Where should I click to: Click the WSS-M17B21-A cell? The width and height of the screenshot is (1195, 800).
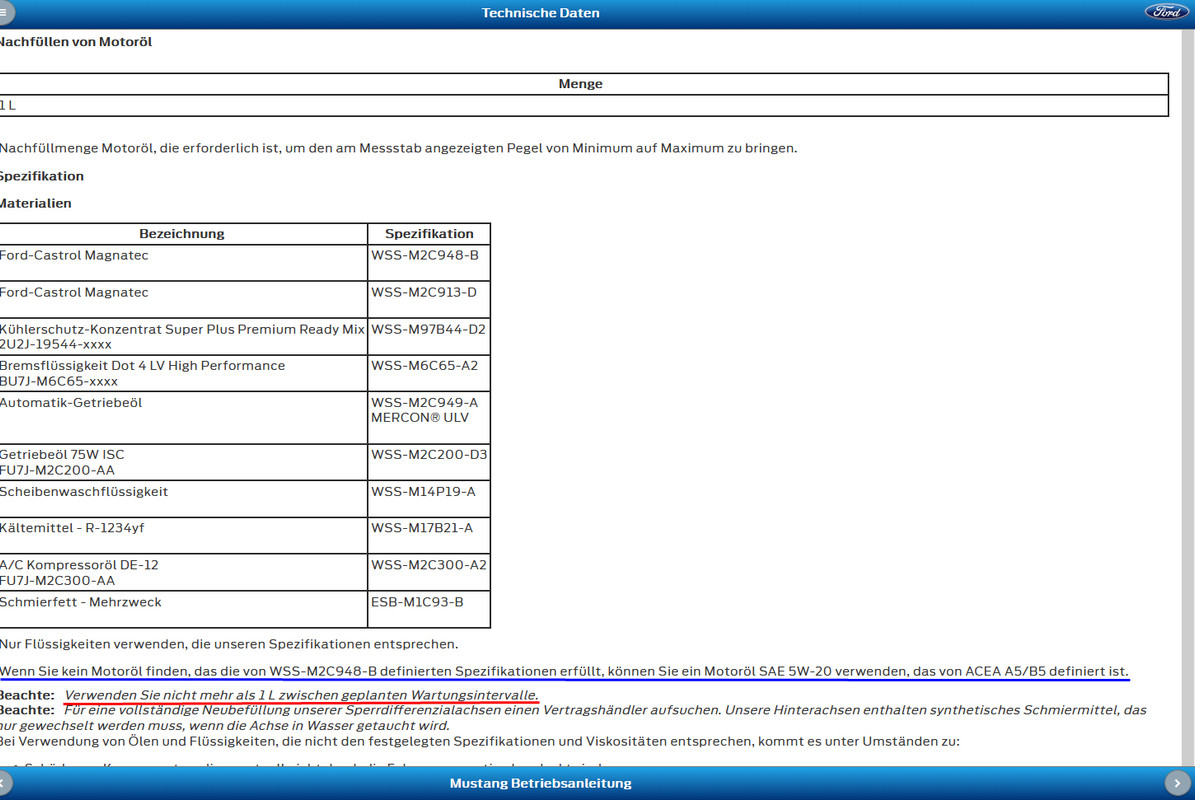pyautogui.click(x=429, y=536)
